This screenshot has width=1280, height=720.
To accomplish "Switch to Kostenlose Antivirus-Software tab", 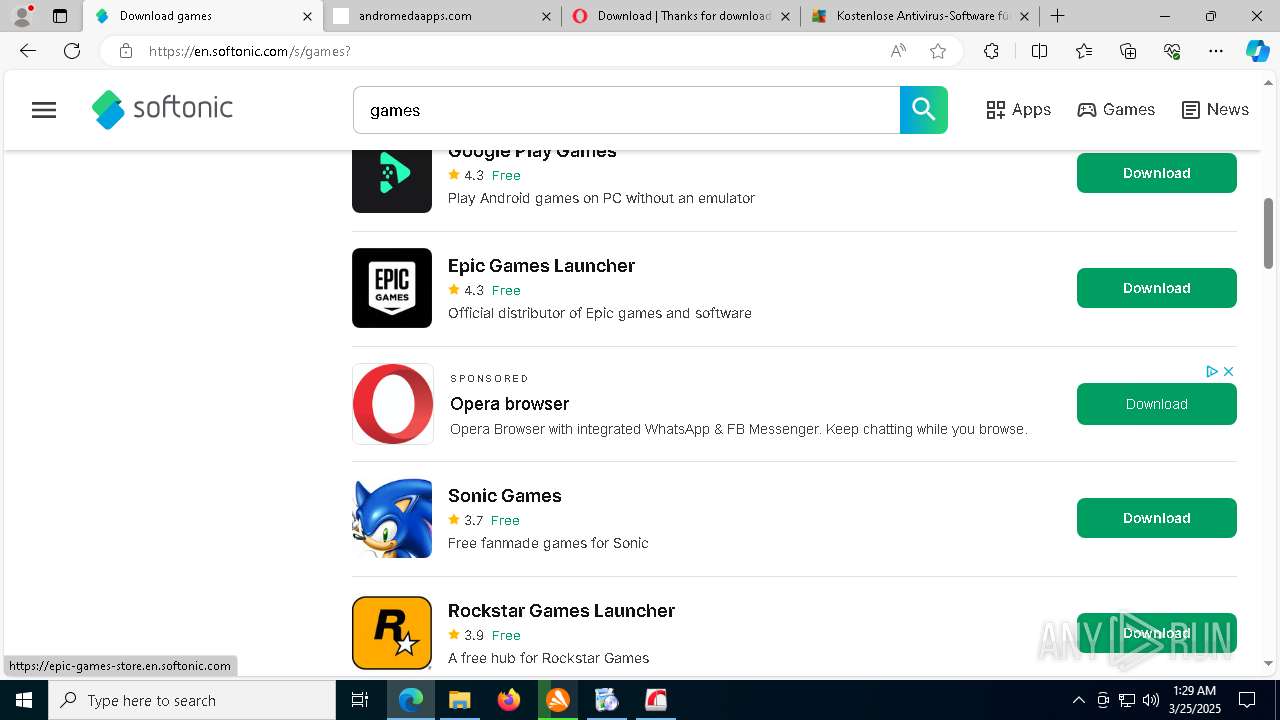I will pos(920,16).
